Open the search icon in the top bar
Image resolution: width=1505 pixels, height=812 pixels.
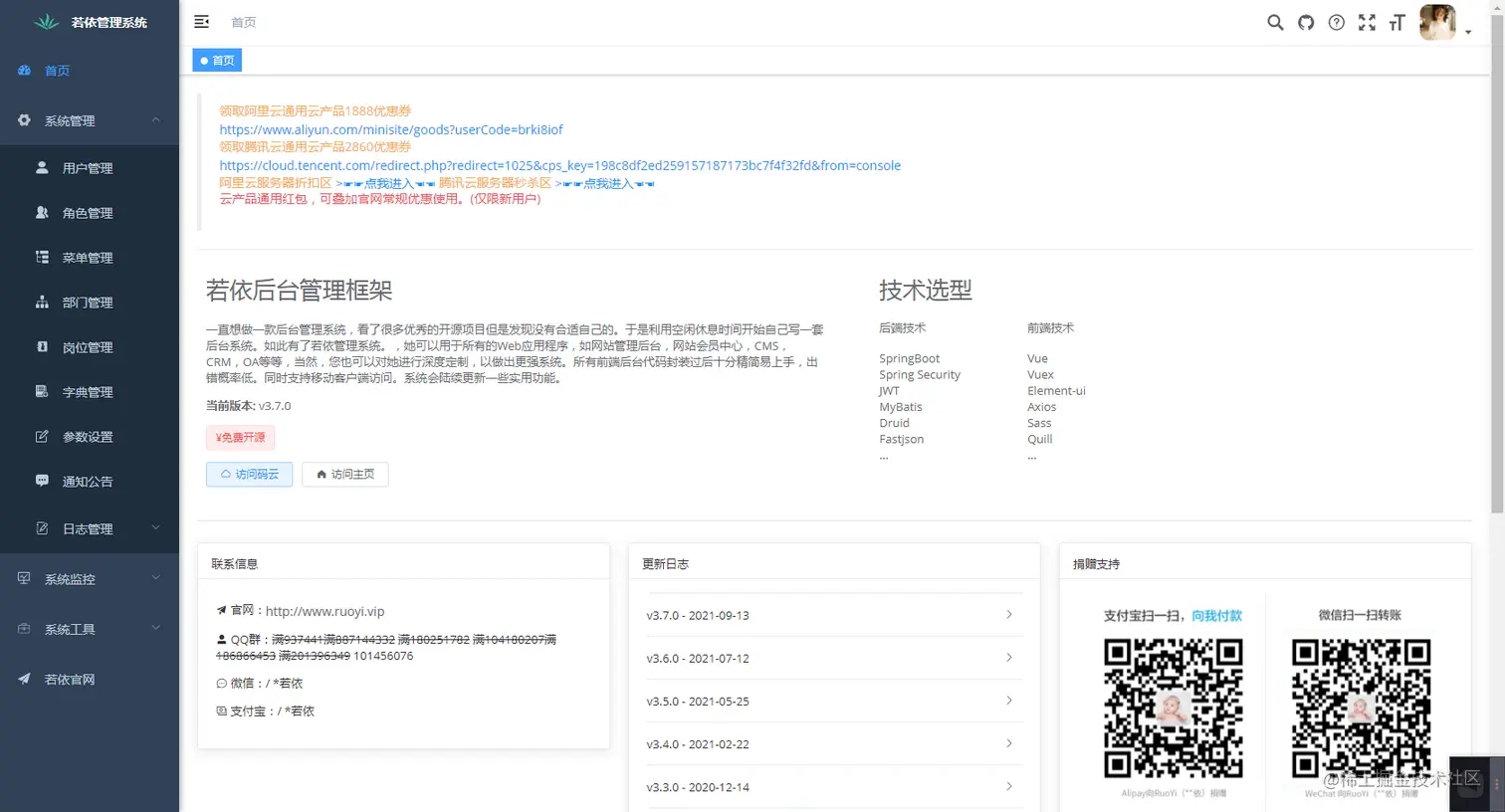(x=1275, y=22)
